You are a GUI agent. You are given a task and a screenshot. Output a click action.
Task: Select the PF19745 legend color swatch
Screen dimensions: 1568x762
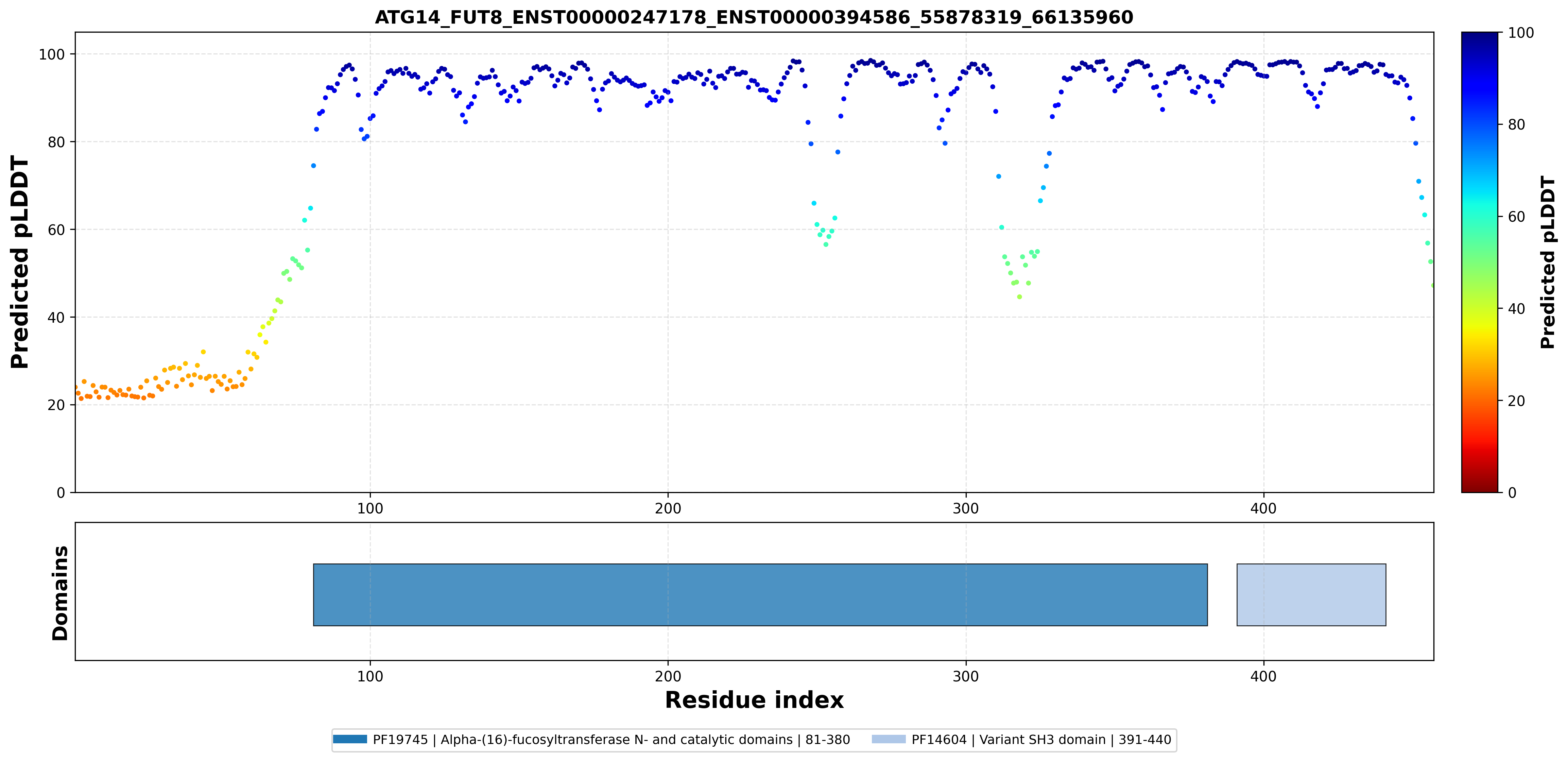pos(350,739)
